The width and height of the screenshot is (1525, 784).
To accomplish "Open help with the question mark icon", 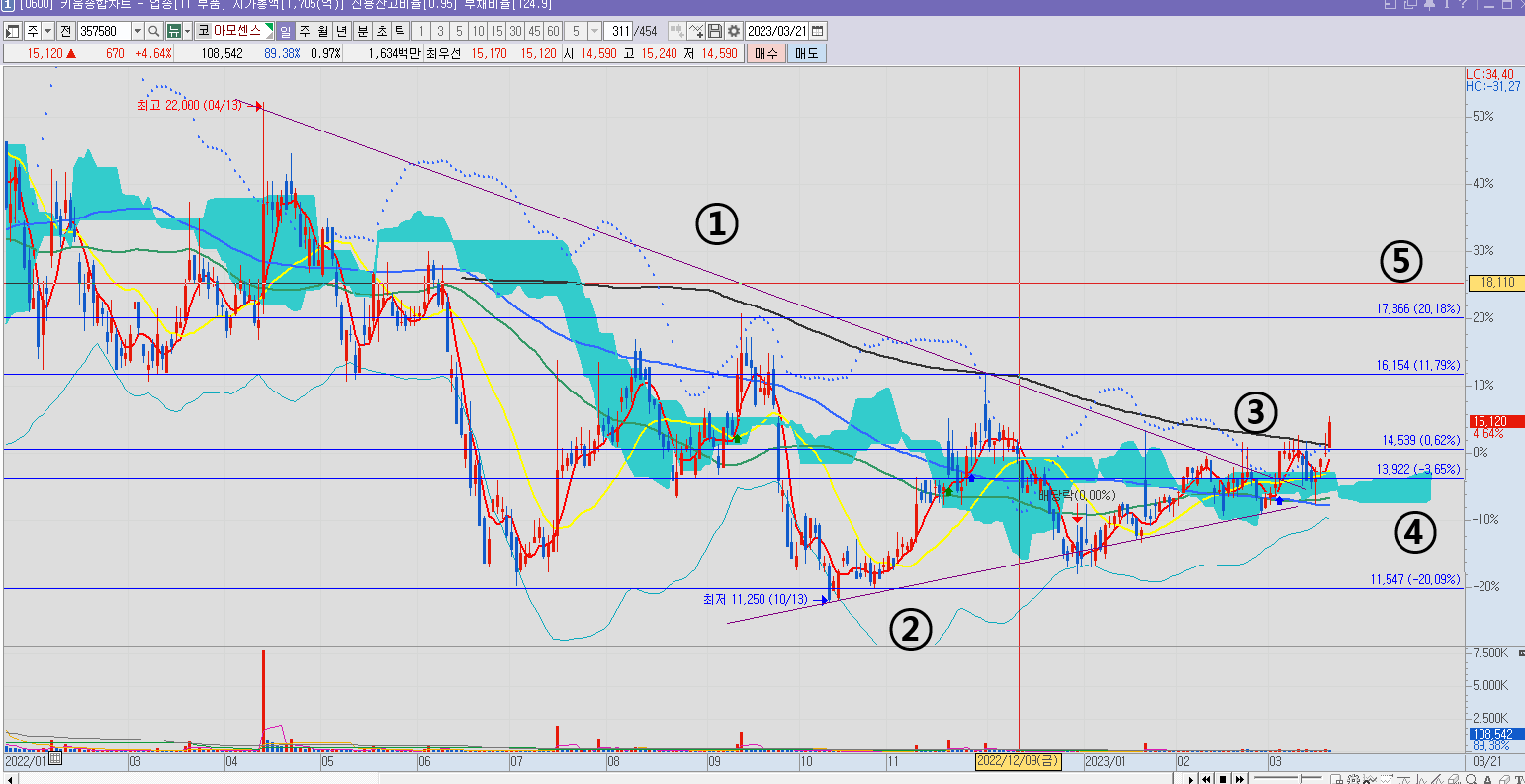I will point(1463,4).
